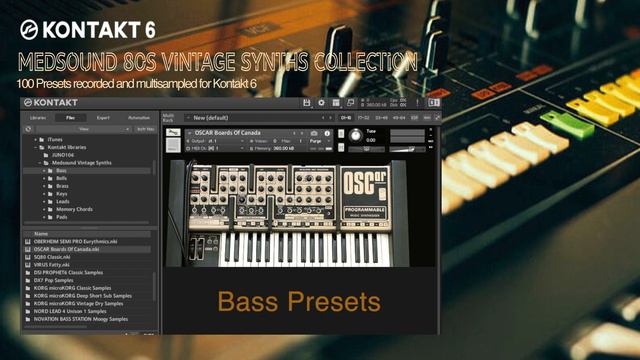Screen dimensions: 640x360
Task: Collapse the Medsound Vintage Synths folder
Action: (x=40, y=163)
